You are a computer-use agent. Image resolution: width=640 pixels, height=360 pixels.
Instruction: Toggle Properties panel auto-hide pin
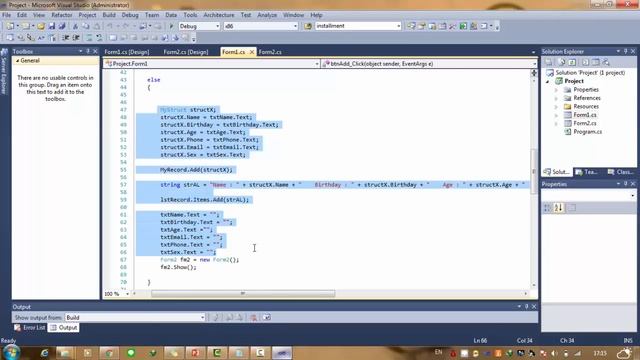point(626,184)
